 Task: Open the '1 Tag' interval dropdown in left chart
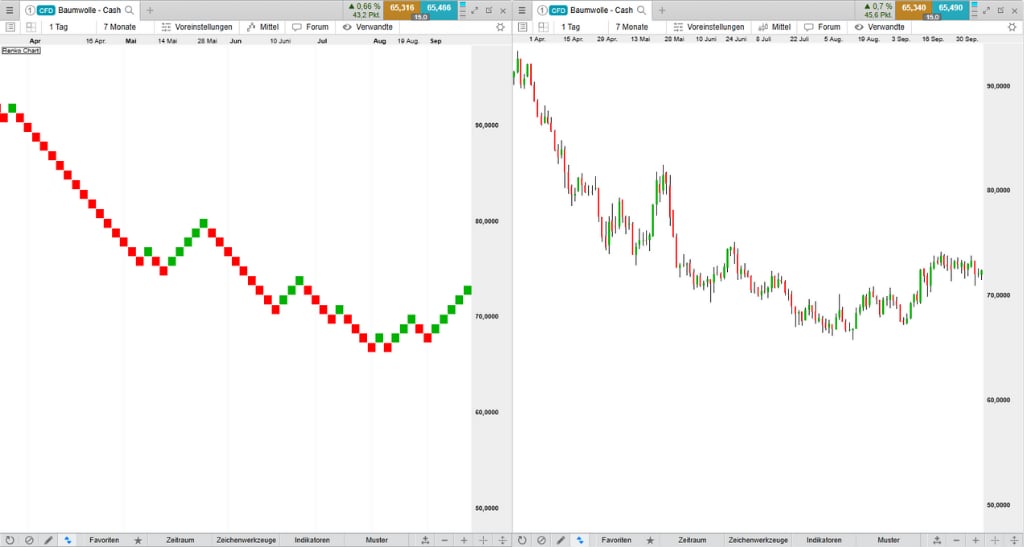pos(58,27)
